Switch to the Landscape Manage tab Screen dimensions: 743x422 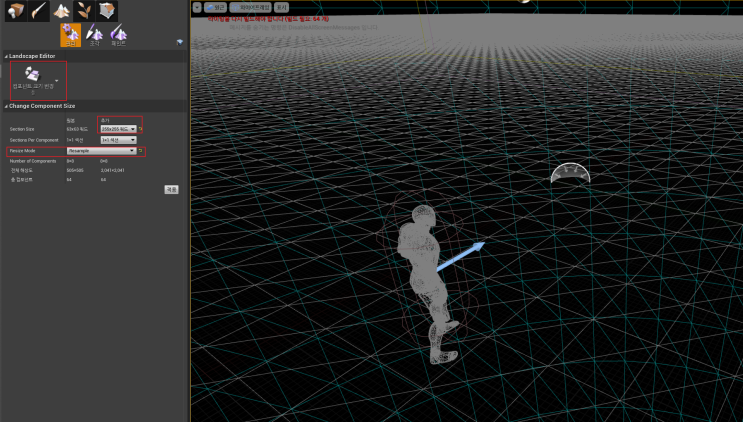[x=71, y=36]
